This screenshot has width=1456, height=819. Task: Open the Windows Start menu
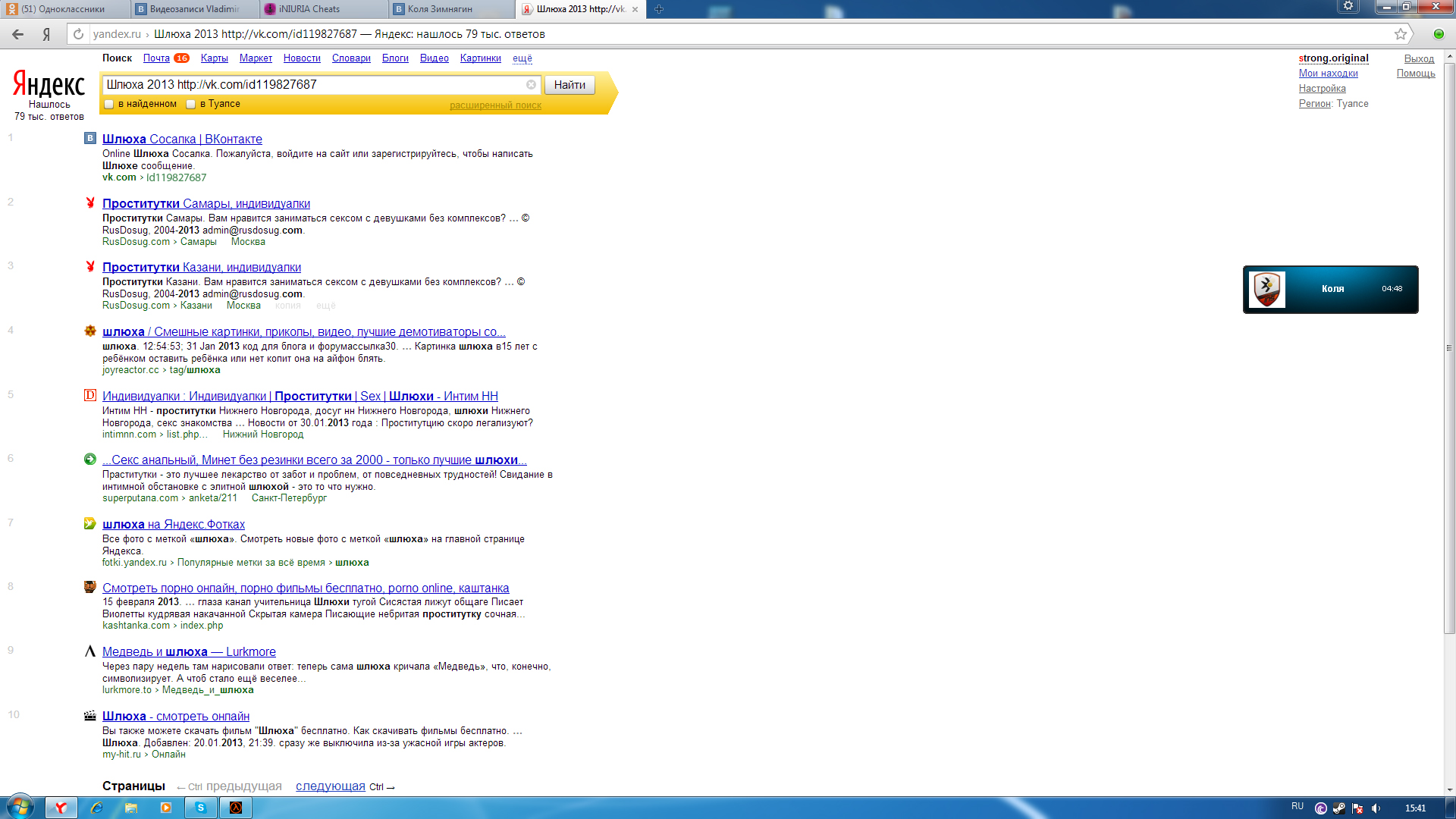coord(20,807)
